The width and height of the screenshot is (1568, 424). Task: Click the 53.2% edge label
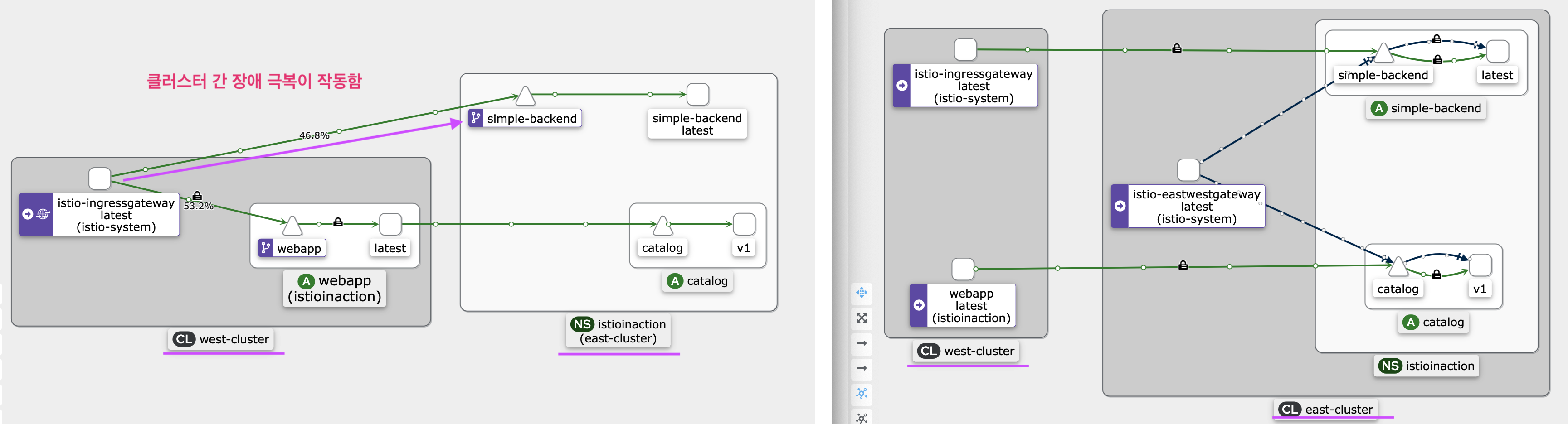click(199, 206)
